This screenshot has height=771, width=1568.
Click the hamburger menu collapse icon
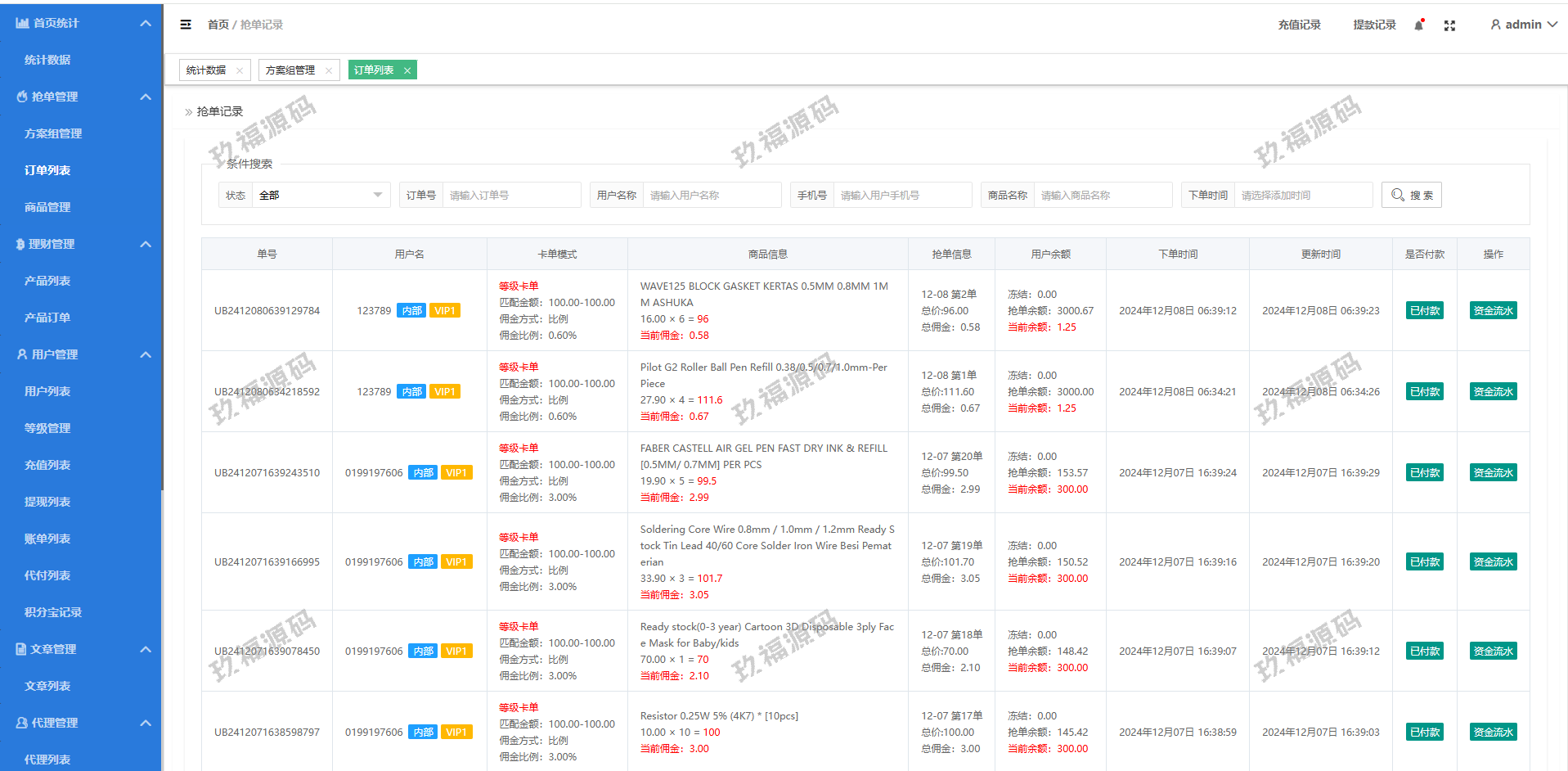coord(186,25)
